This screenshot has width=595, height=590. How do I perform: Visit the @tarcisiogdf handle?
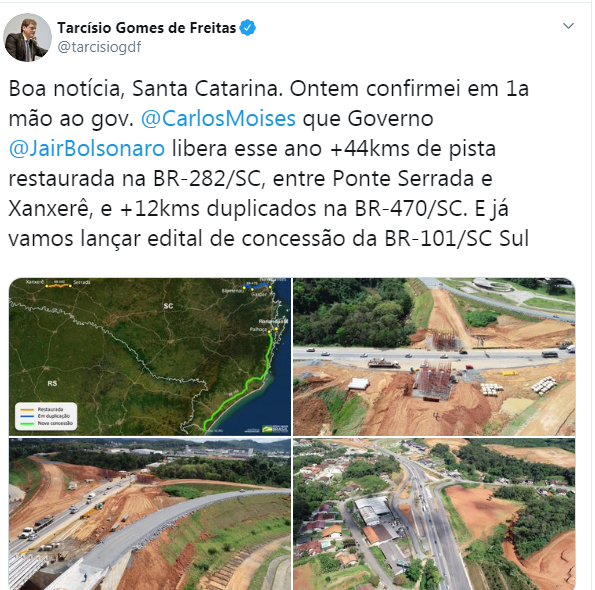(x=99, y=47)
